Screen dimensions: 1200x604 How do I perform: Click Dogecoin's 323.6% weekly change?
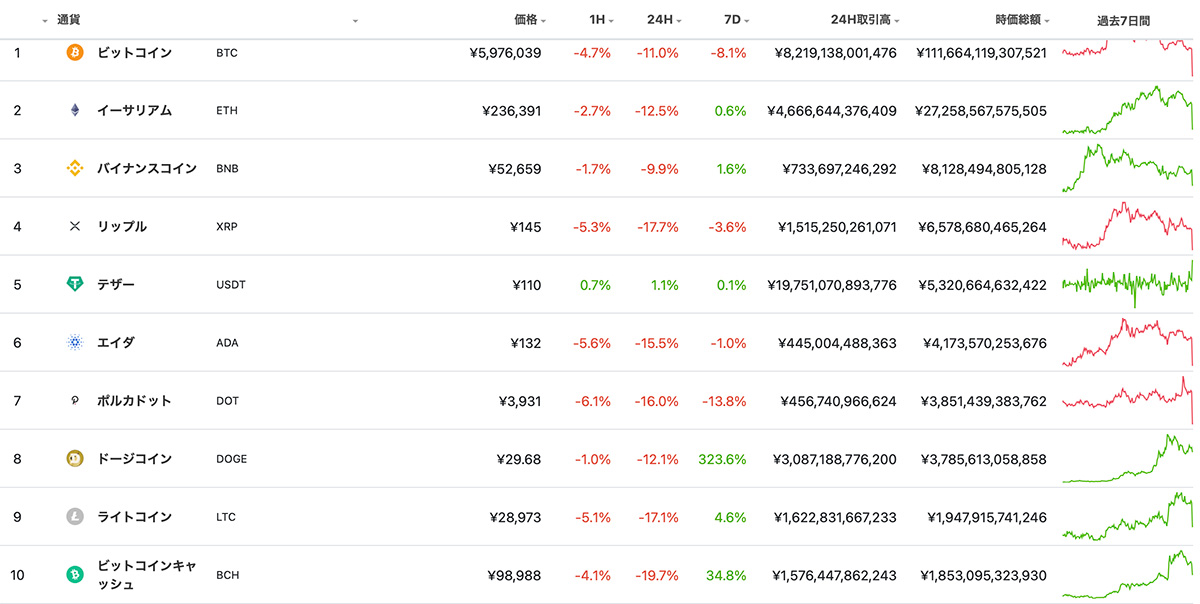[x=723, y=458]
